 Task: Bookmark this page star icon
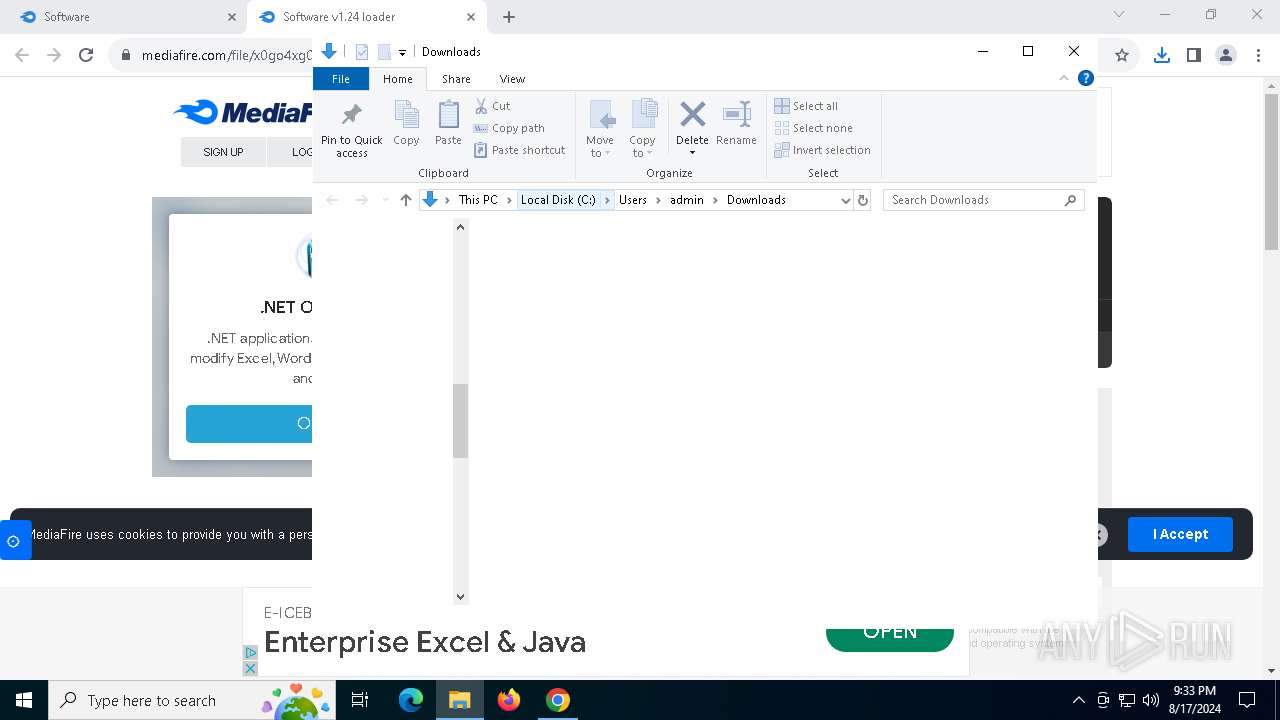point(1122,56)
